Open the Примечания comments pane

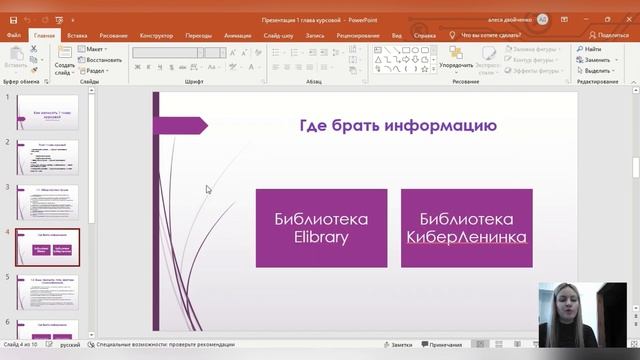442,345
